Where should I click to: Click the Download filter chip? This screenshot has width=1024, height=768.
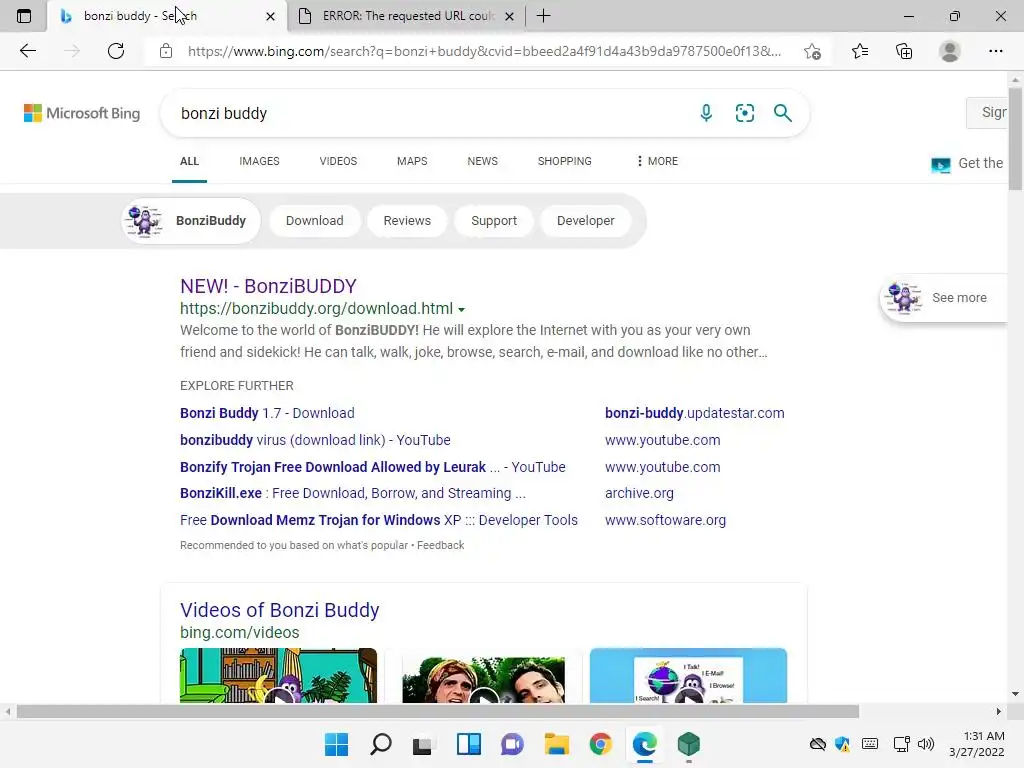tap(315, 221)
